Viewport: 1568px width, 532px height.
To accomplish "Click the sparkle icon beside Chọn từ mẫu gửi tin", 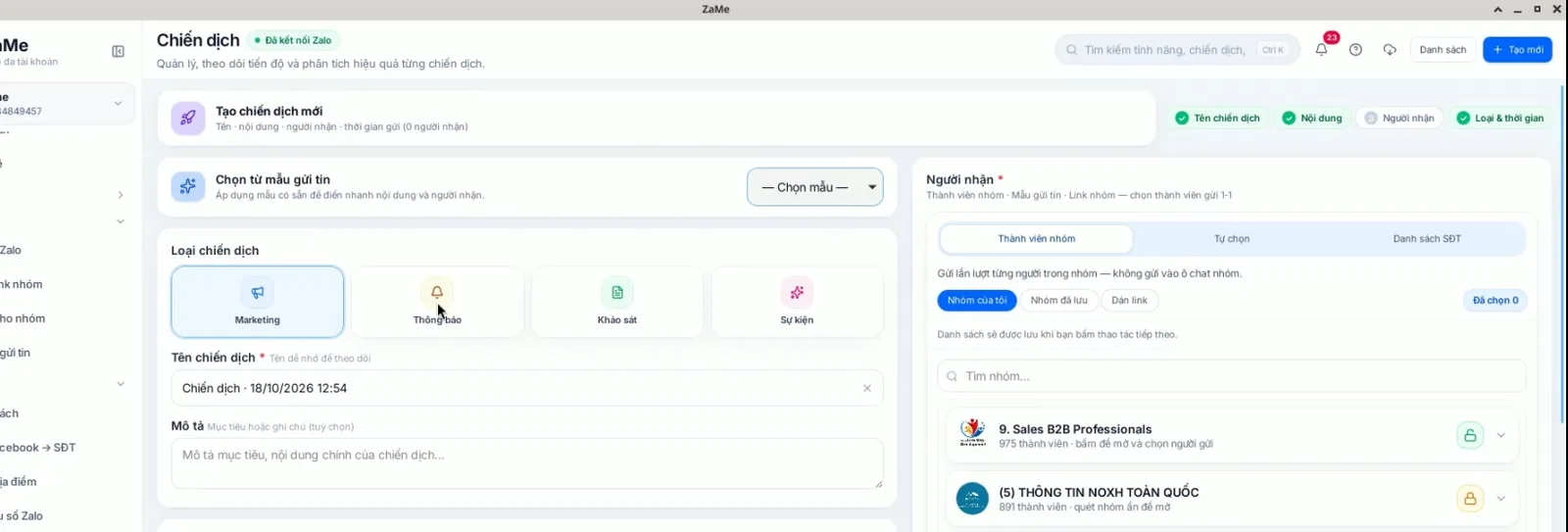I will tap(188, 186).
